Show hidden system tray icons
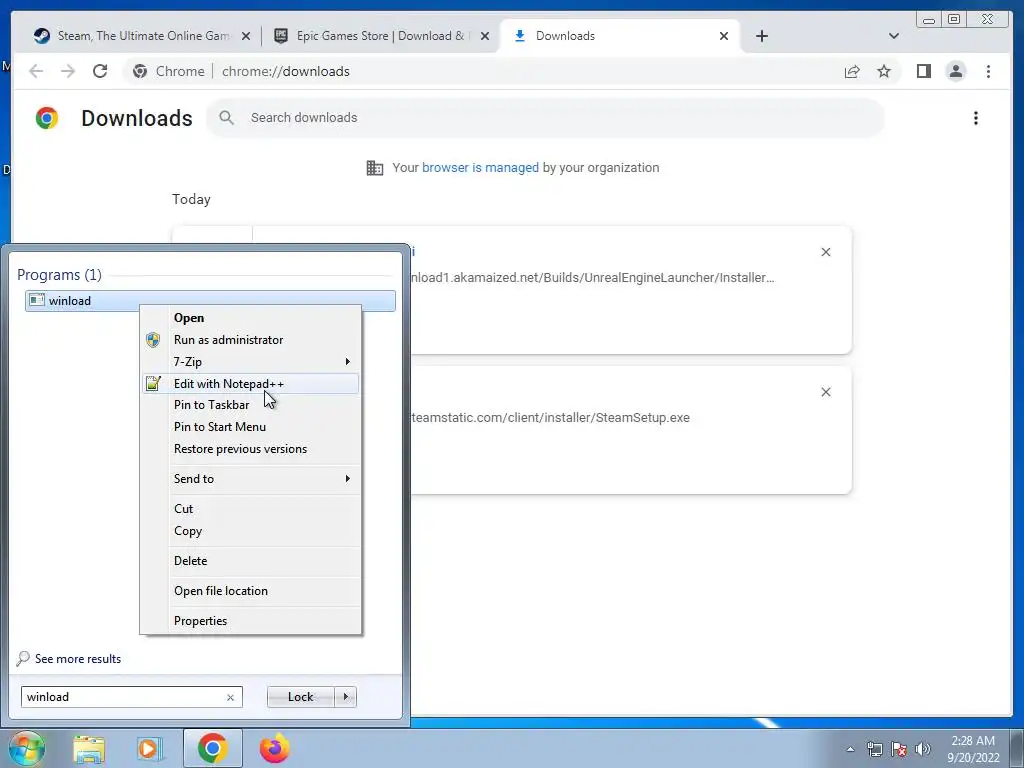 (850, 750)
